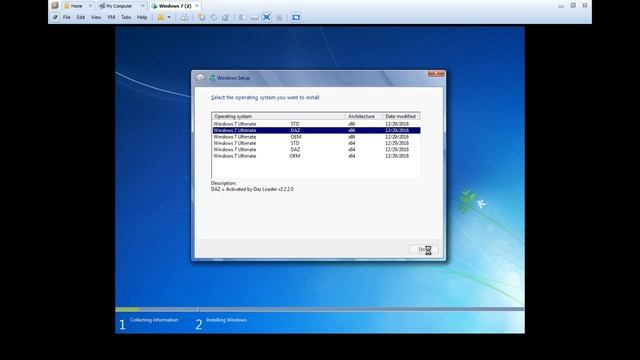Open the VM menu

[x=111, y=17]
